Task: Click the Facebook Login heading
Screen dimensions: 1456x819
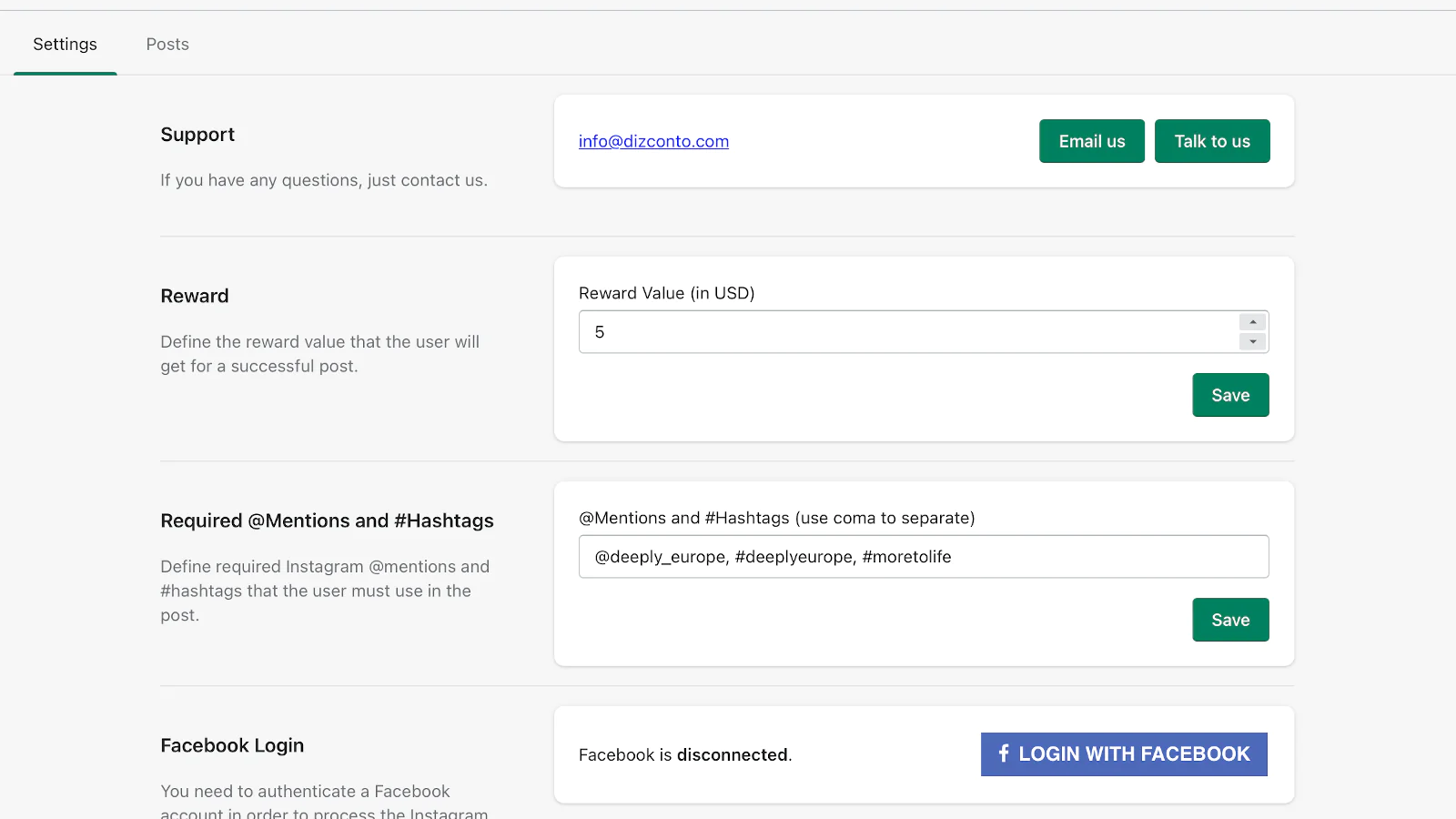Action: coord(232,745)
